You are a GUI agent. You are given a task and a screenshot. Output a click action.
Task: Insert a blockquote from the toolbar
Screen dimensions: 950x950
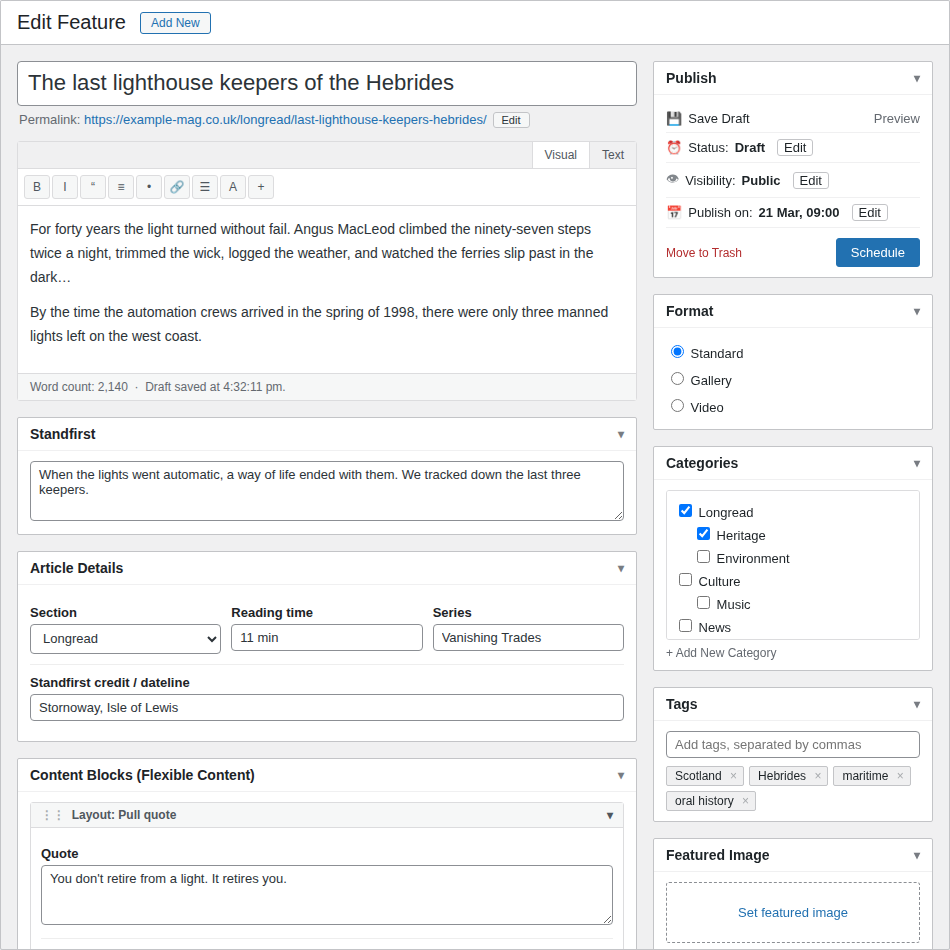93,187
